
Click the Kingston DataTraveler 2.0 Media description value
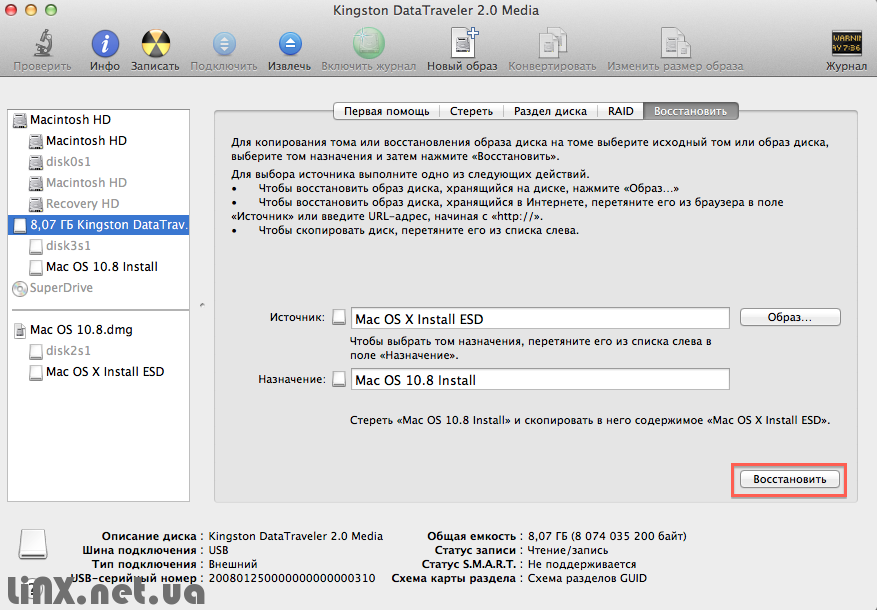(296, 536)
